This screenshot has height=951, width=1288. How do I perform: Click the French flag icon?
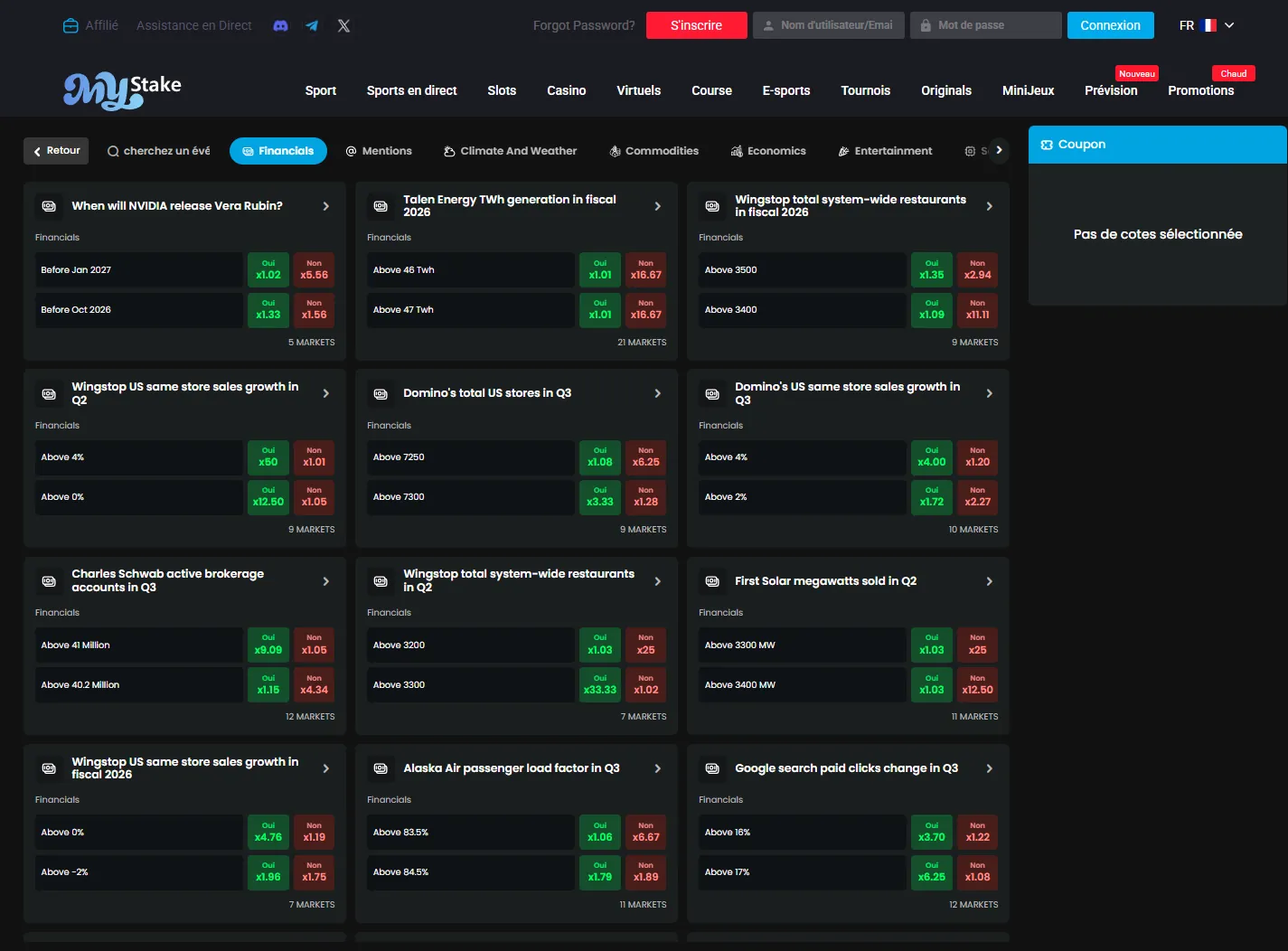click(1209, 25)
